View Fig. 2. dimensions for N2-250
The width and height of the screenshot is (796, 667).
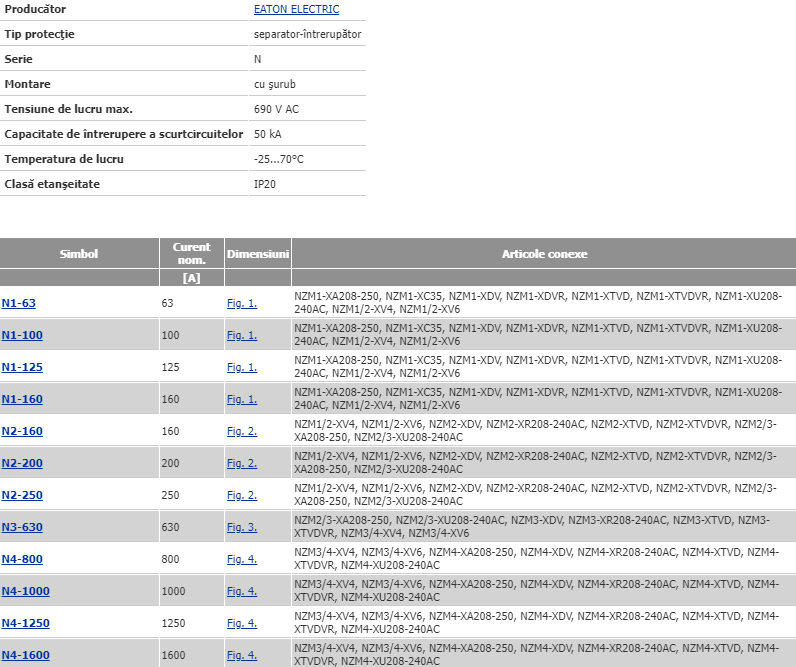pyautogui.click(x=242, y=495)
